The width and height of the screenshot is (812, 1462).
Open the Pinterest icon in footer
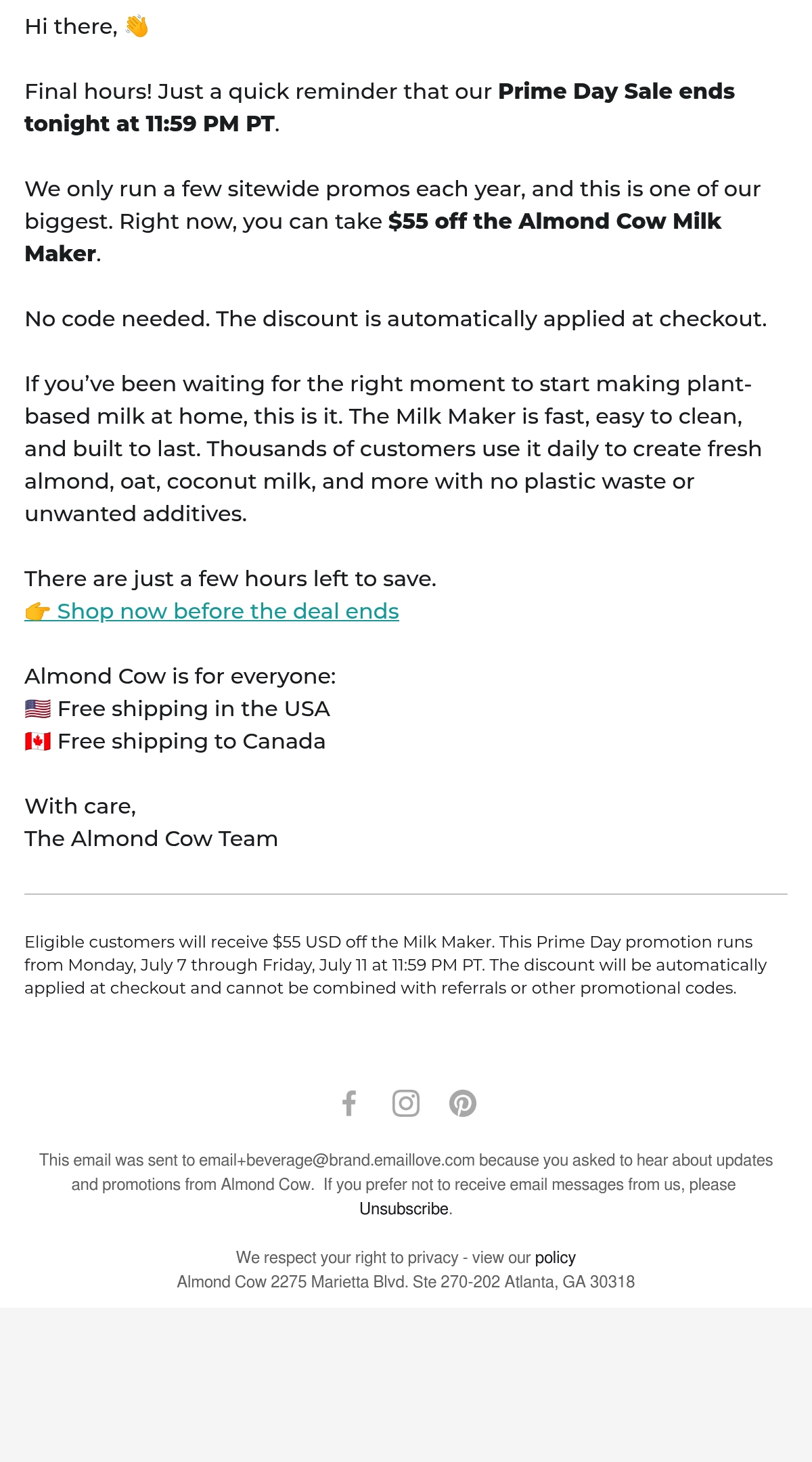pyautogui.click(x=463, y=1103)
